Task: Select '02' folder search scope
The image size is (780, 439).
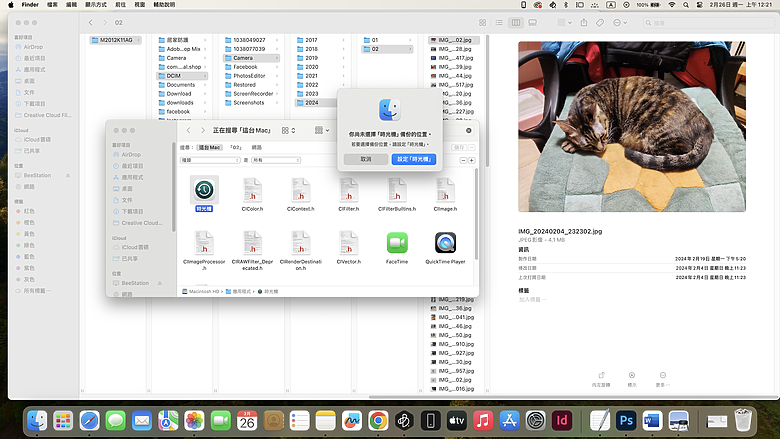Action: 236,147
